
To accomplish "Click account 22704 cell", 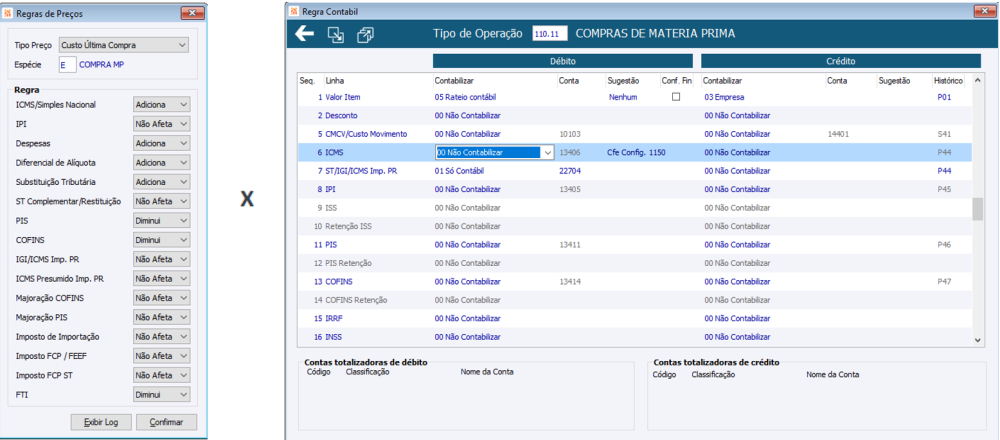I will 570,171.
